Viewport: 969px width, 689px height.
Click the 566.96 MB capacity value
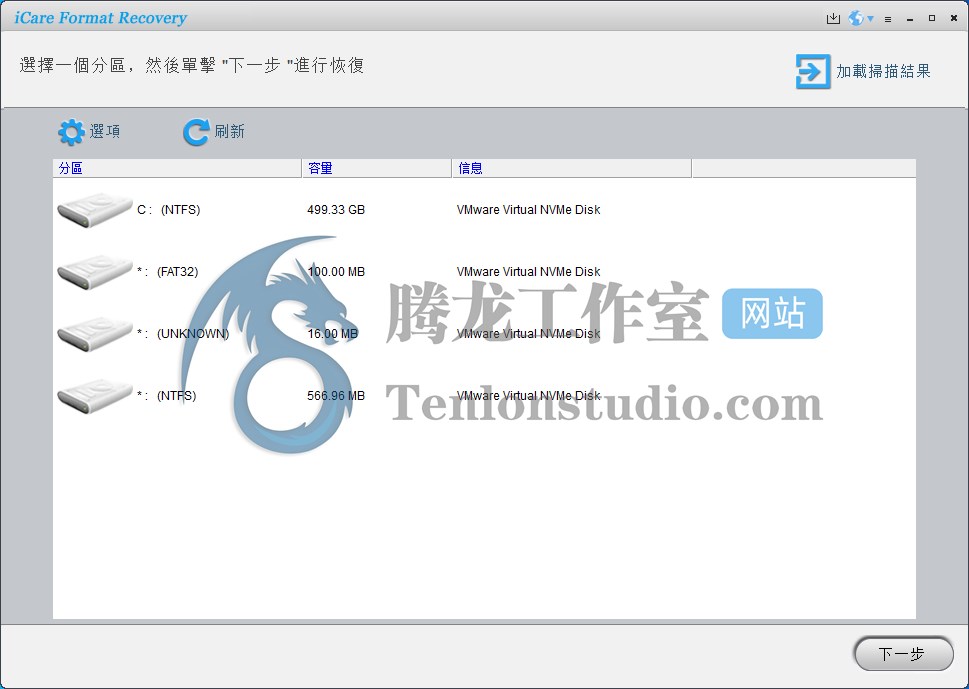point(336,395)
